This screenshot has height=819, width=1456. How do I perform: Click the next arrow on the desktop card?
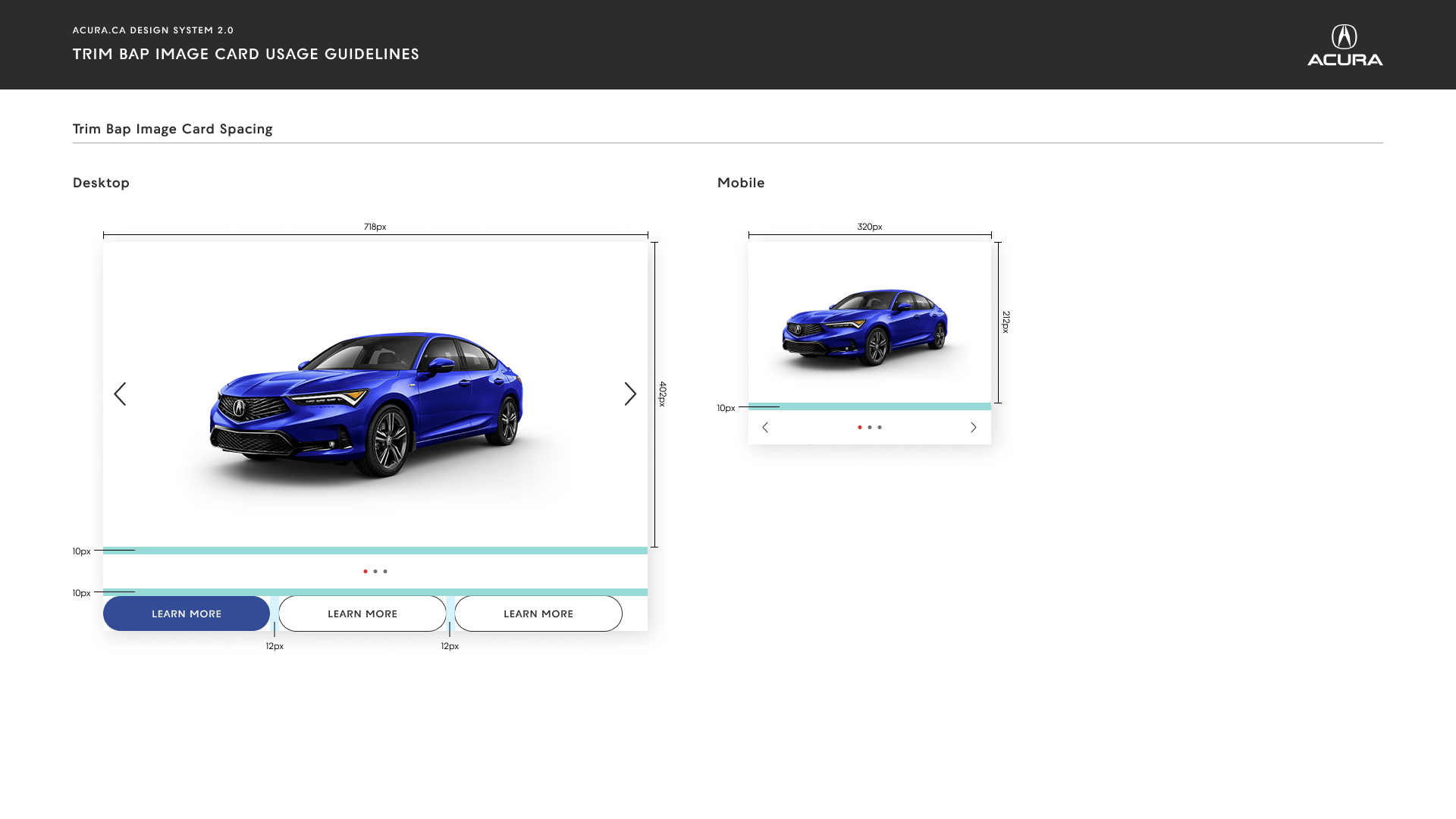630,394
